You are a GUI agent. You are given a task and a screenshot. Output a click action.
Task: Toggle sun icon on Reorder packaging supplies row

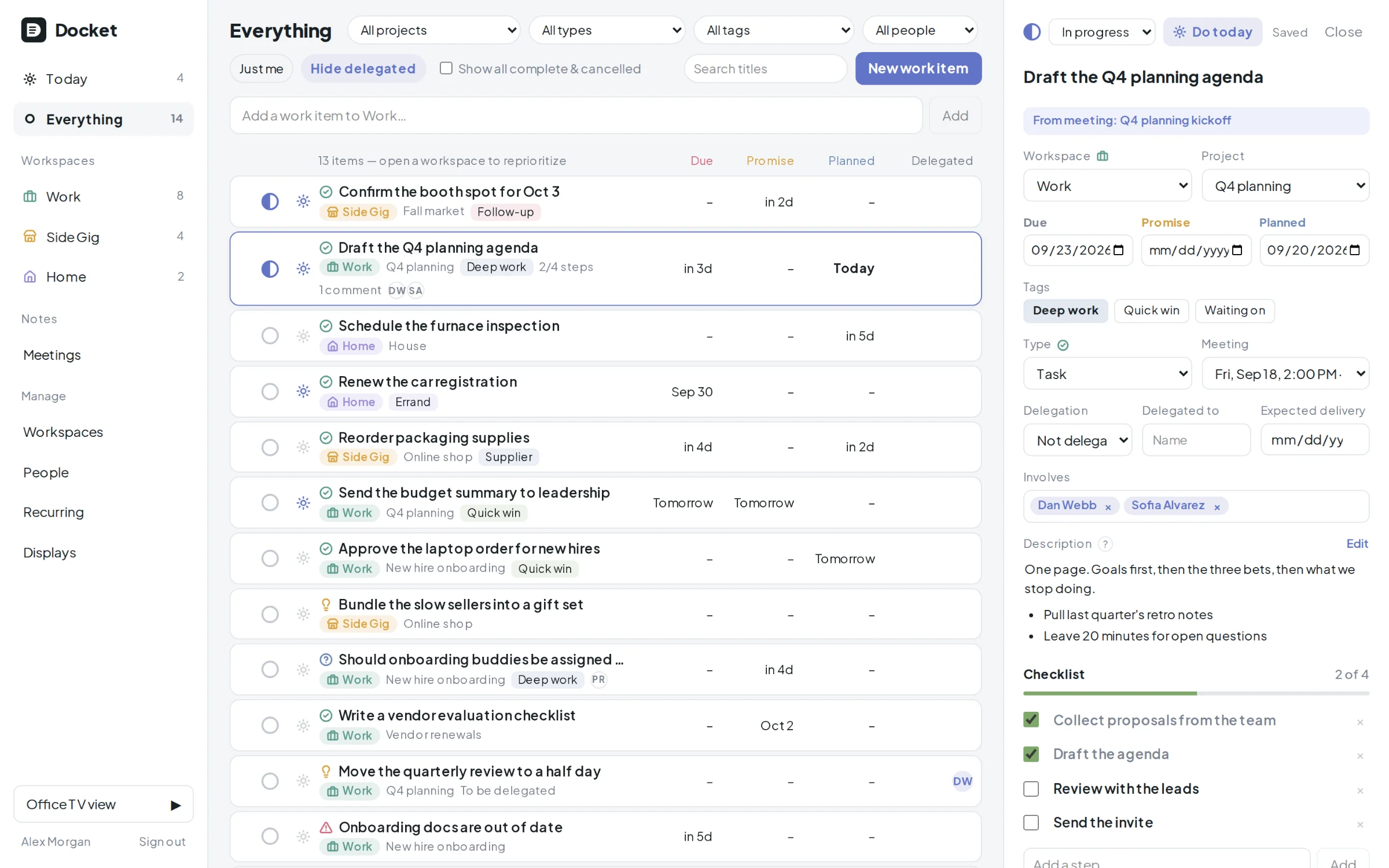(x=303, y=447)
